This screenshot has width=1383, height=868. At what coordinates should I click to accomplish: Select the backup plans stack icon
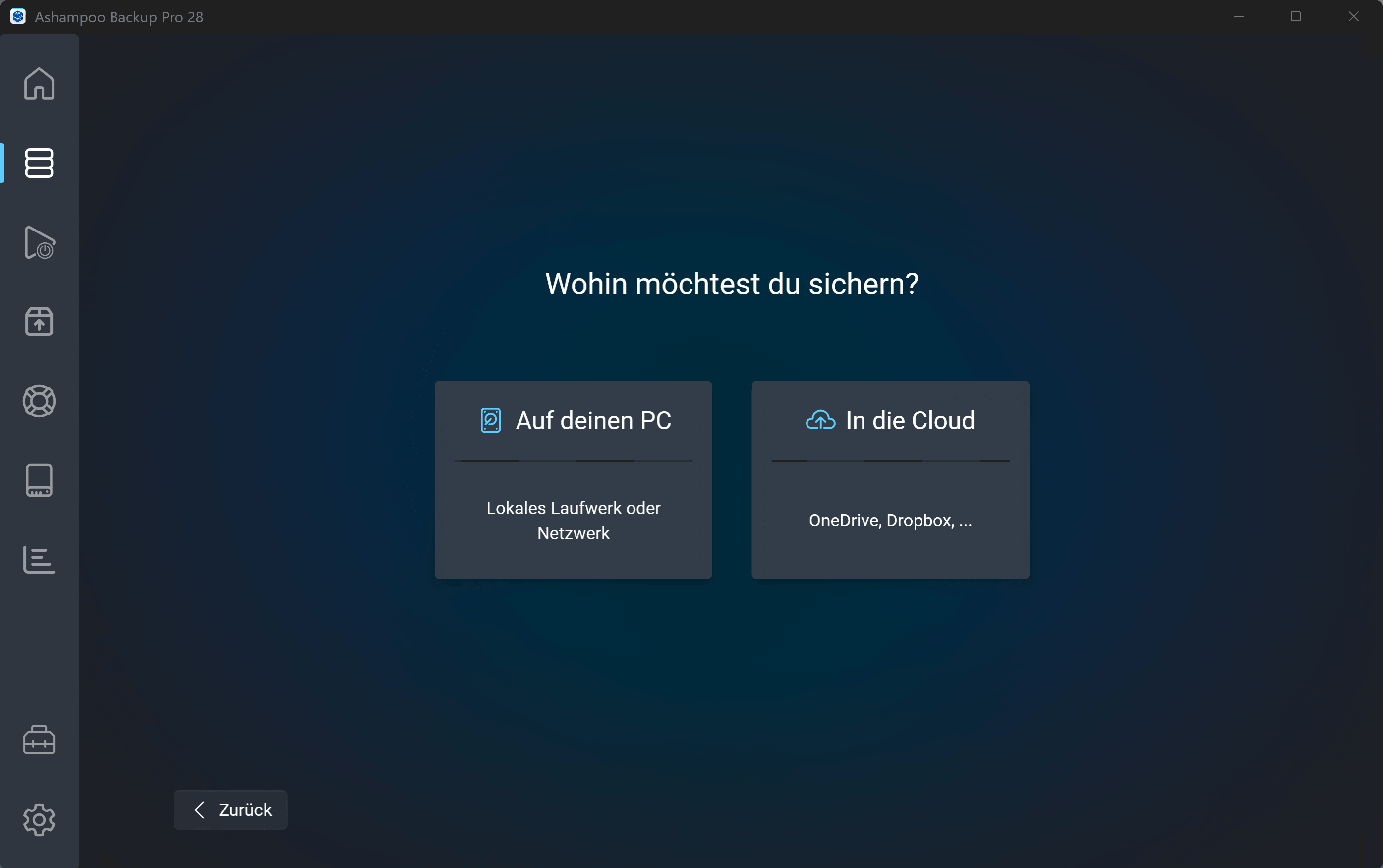(x=39, y=163)
